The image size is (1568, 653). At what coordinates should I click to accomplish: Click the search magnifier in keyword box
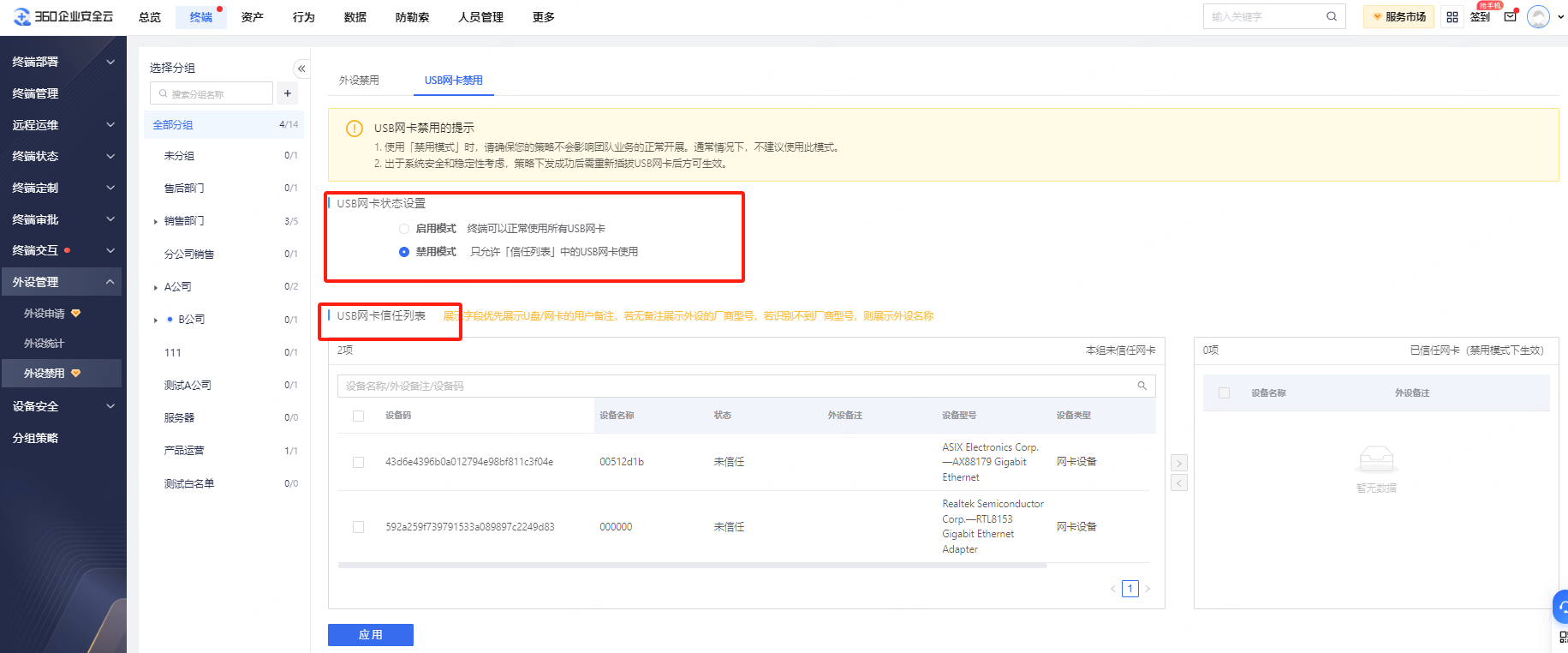click(1332, 16)
